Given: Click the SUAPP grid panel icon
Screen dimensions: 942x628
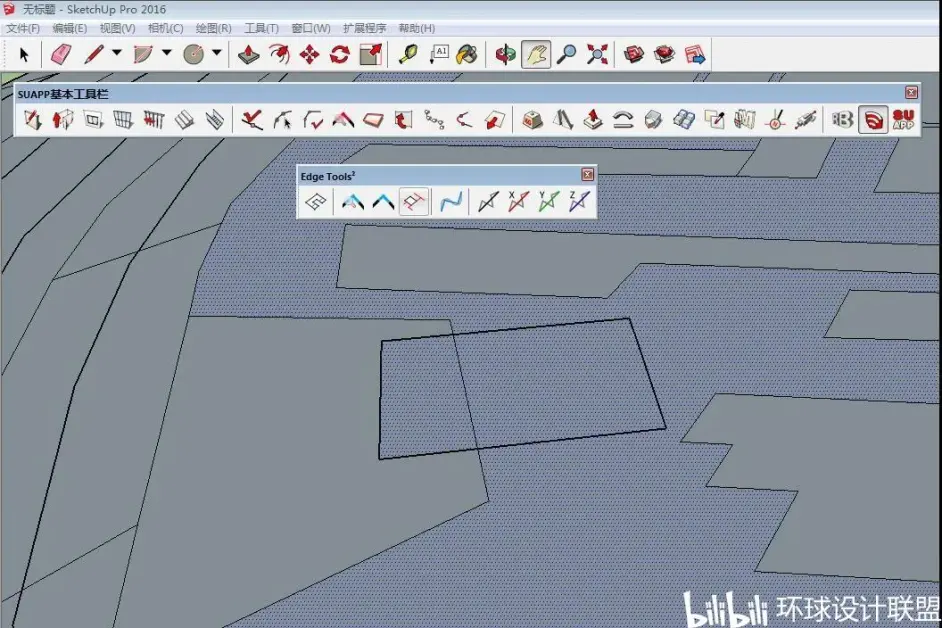Looking at the screenshot, I should coord(123,120).
